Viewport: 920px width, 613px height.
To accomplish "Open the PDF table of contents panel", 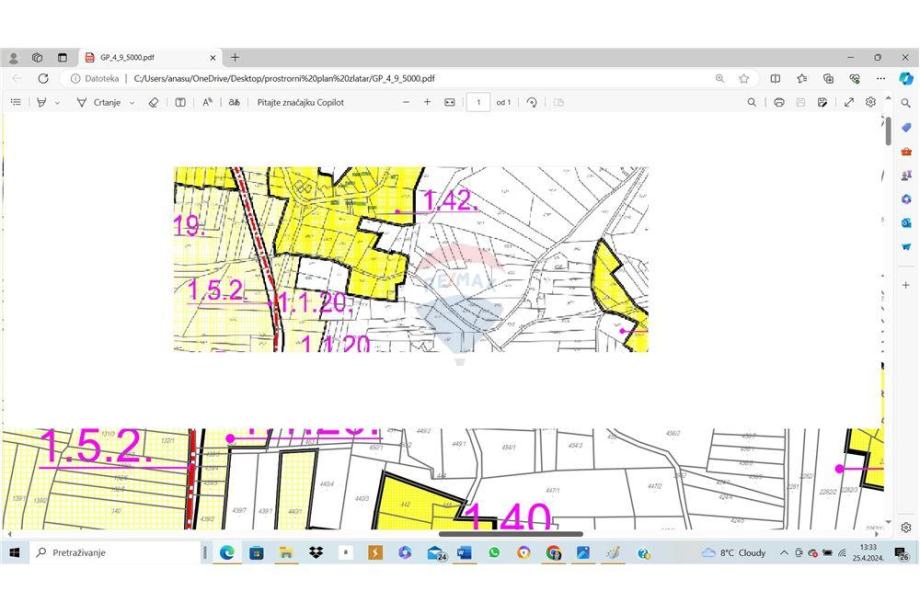I will (15, 102).
